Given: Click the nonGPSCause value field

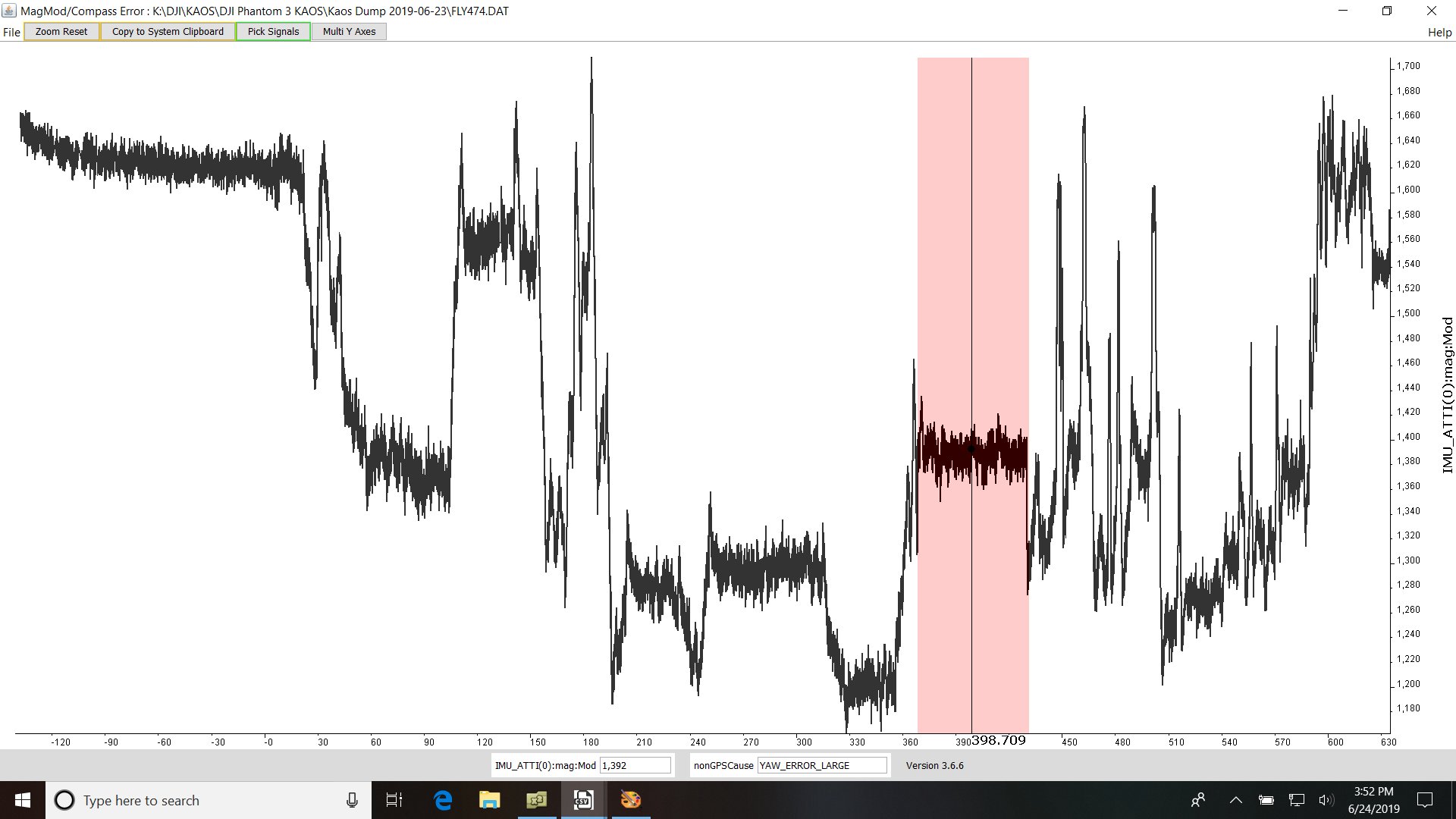Looking at the screenshot, I should 822,765.
